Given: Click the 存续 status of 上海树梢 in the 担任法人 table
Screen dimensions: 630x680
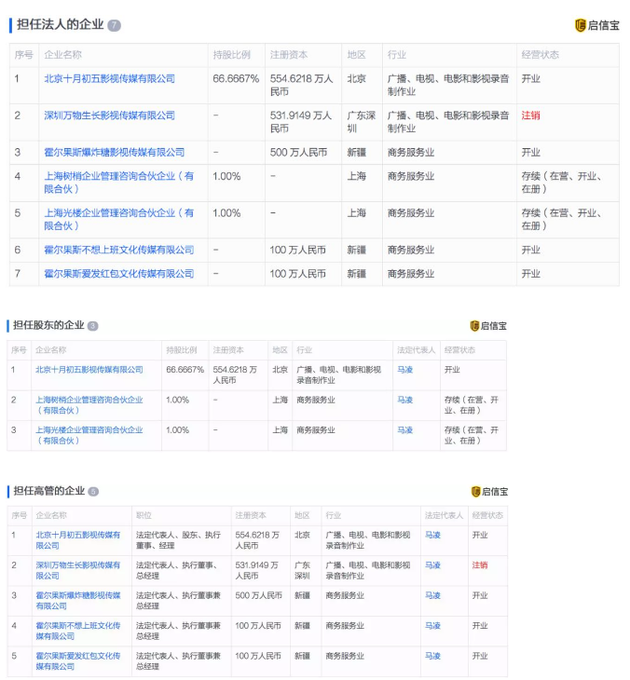Looking at the screenshot, I should click(561, 183).
